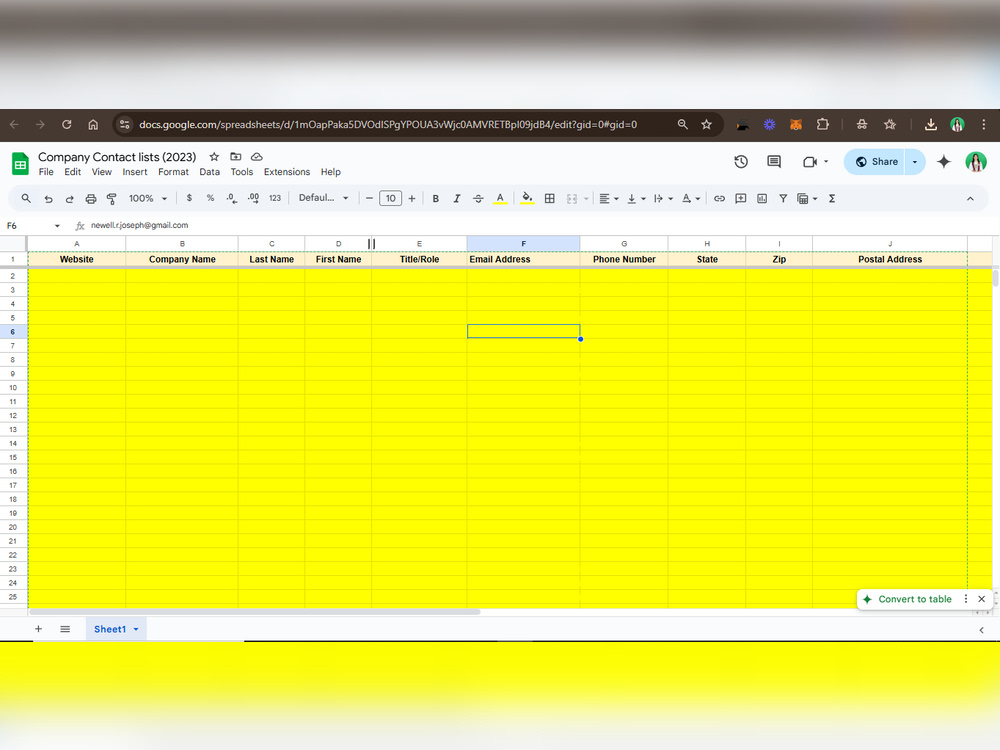Open the fill color picker
This screenshot has width=1000, height=750.
pos(527,198)
